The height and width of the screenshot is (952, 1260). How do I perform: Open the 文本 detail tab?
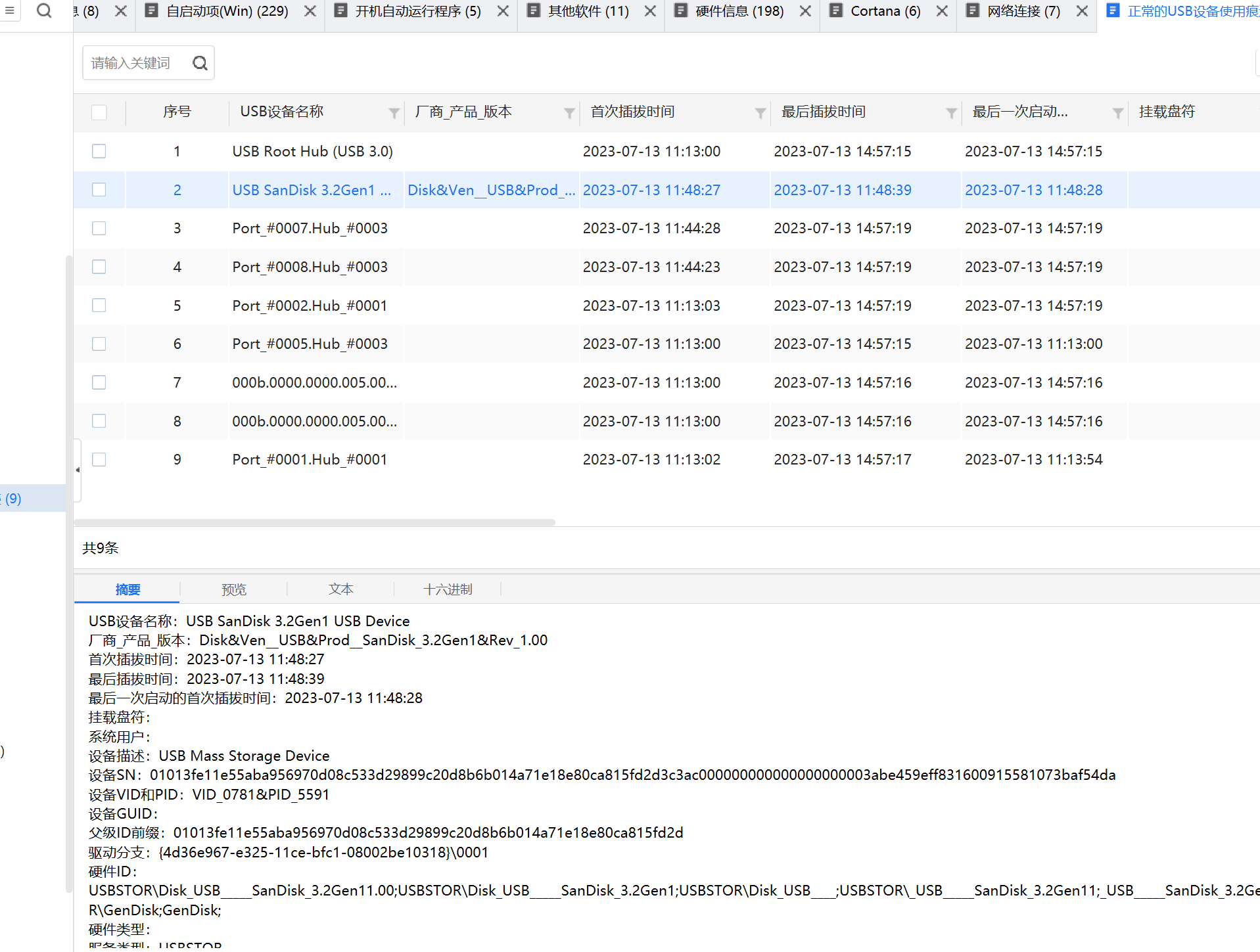pos(340,589)
